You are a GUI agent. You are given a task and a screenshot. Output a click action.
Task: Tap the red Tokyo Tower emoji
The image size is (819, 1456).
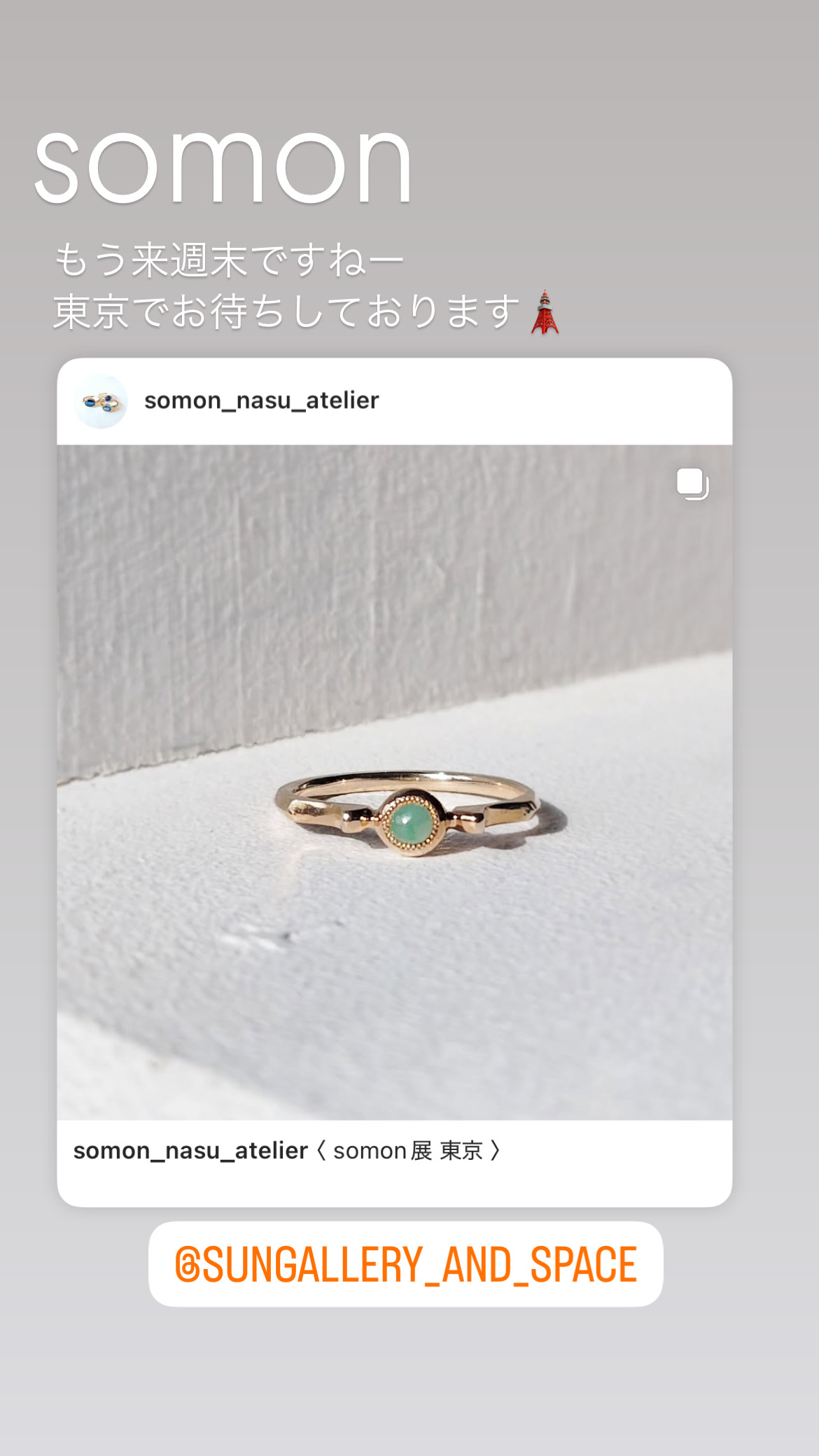click(x=545, y=312)
